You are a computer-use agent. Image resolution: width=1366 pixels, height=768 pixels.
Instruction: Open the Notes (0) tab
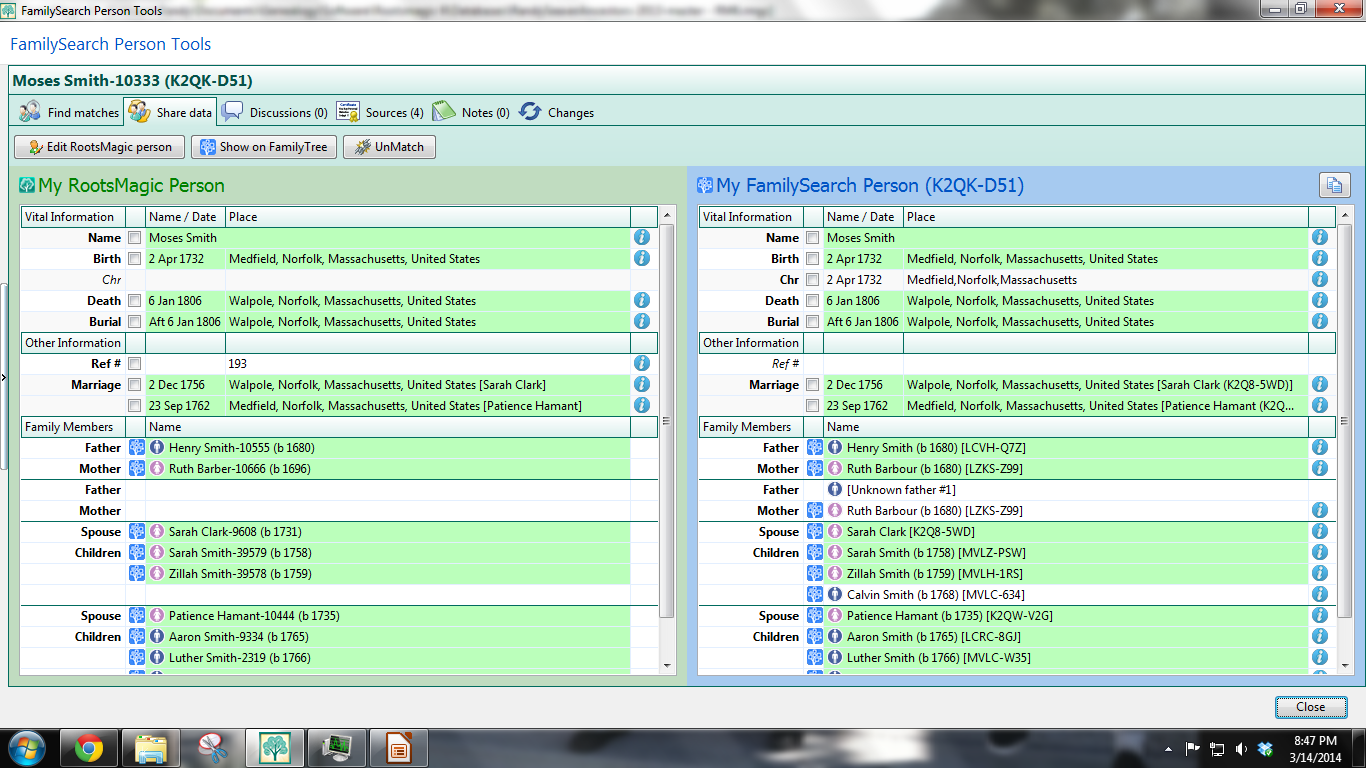[x=472, y=112]
